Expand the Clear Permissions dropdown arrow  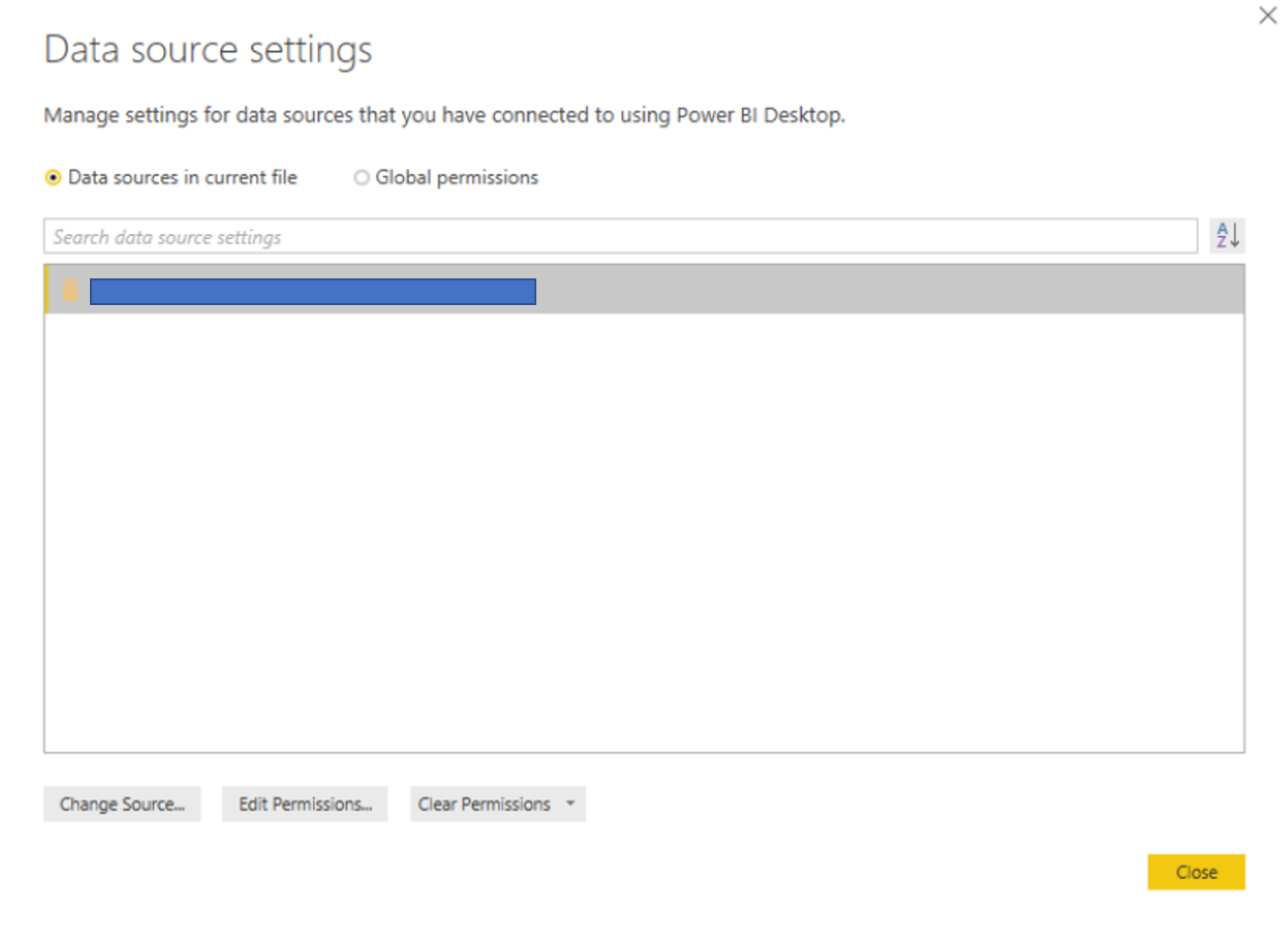570,804
